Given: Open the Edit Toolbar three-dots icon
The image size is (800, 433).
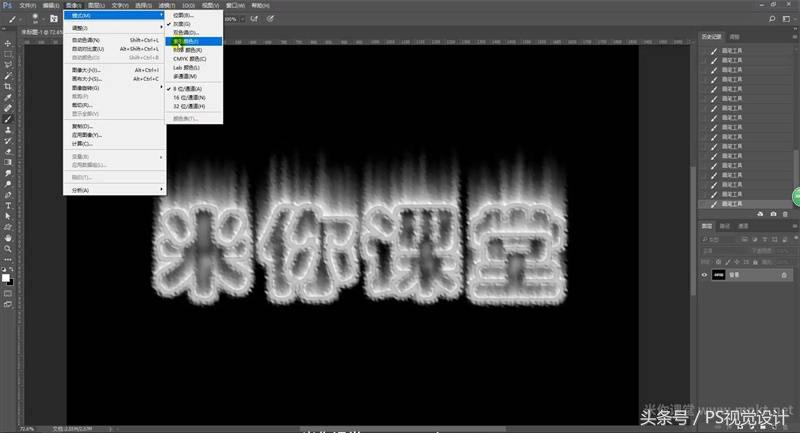Looking at the screenshot, I should (8, 260).
